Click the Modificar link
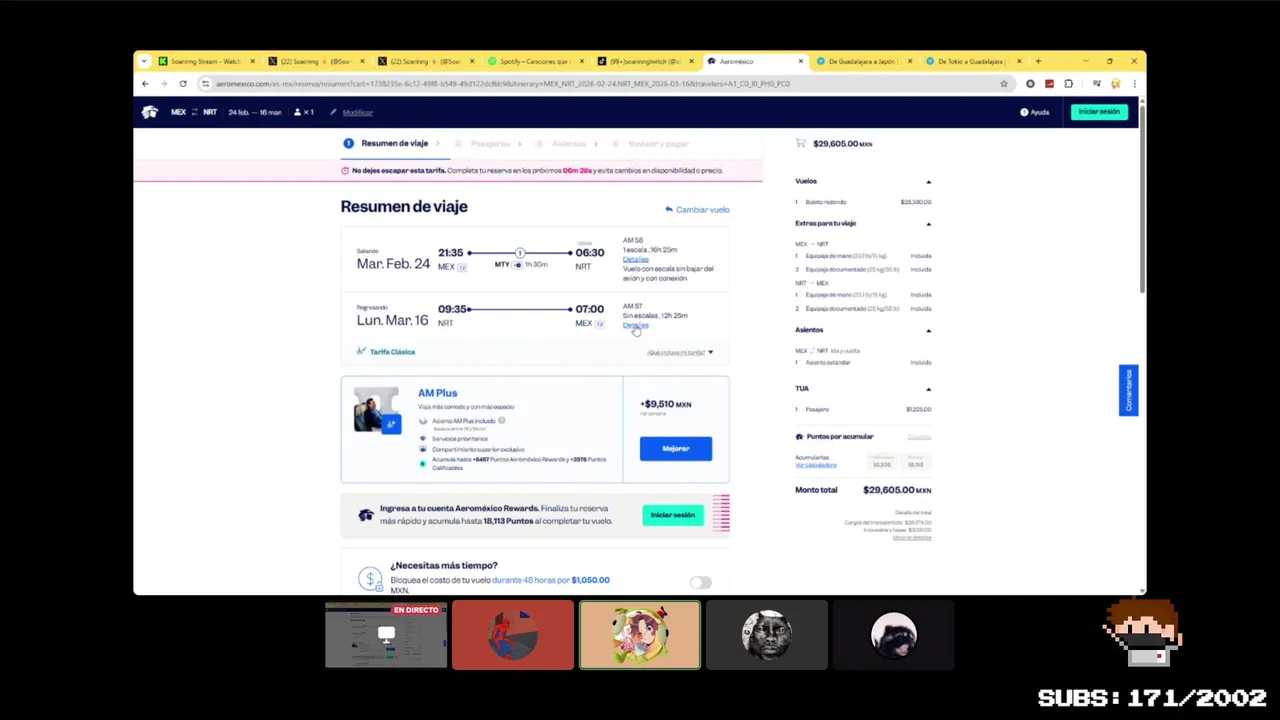 point(357,113)
